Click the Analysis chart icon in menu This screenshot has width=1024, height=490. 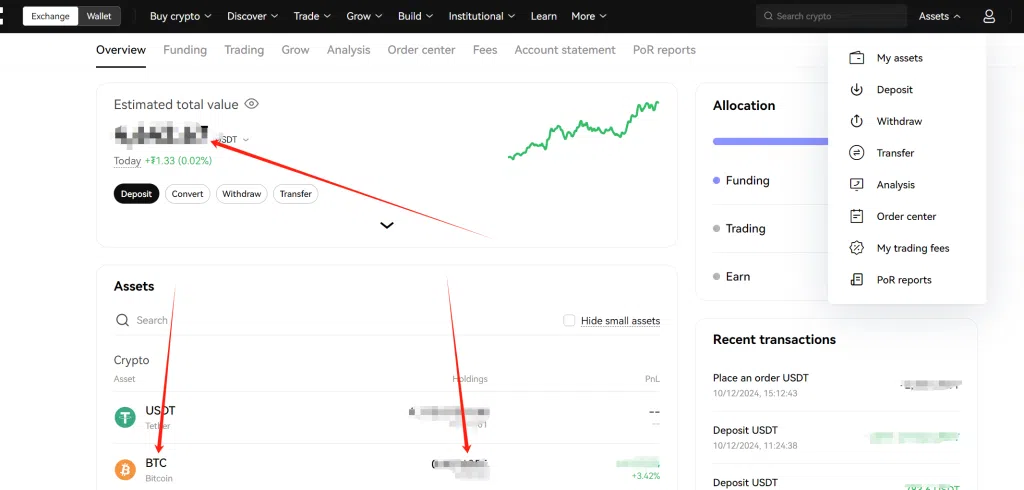point(856,185)
